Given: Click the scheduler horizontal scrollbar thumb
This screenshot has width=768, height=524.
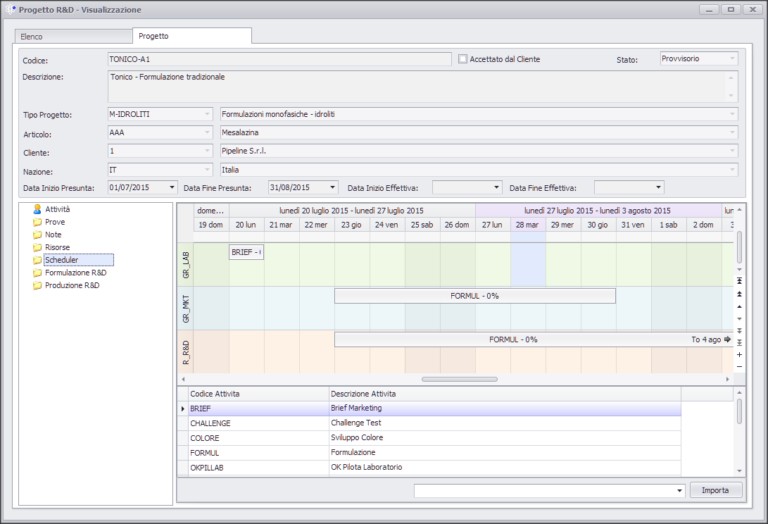Looking at the screenshot, I should click(x=459, y=379).
